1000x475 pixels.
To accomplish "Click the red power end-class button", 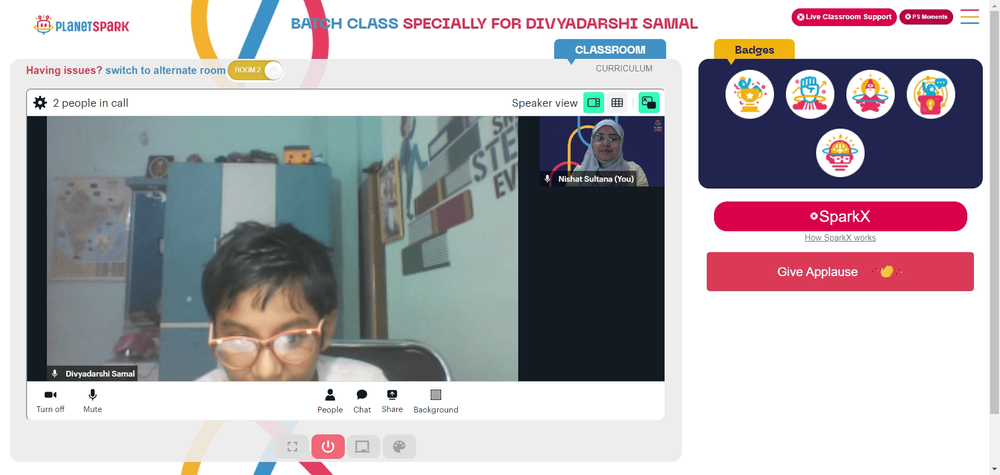I will [328, 446].
